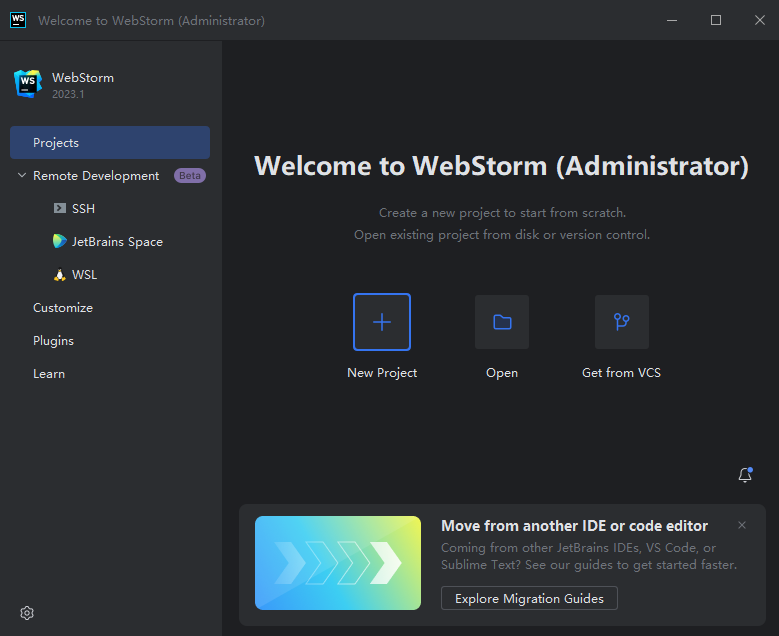Click the SSH terminal icon
This screenshot has height=636, width=779.
click(60, 208)
